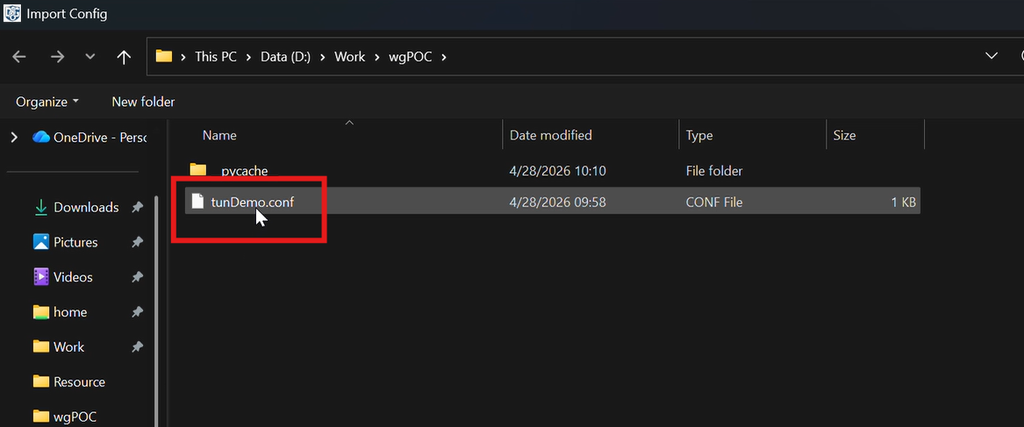Unpin Videos using its pin icon
The height and width of the screenshot is (427, 1024).
[x=137, y=277]
